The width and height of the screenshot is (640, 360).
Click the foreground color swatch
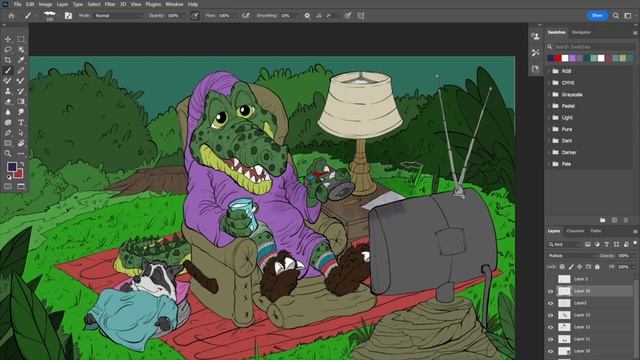point(12,167)
